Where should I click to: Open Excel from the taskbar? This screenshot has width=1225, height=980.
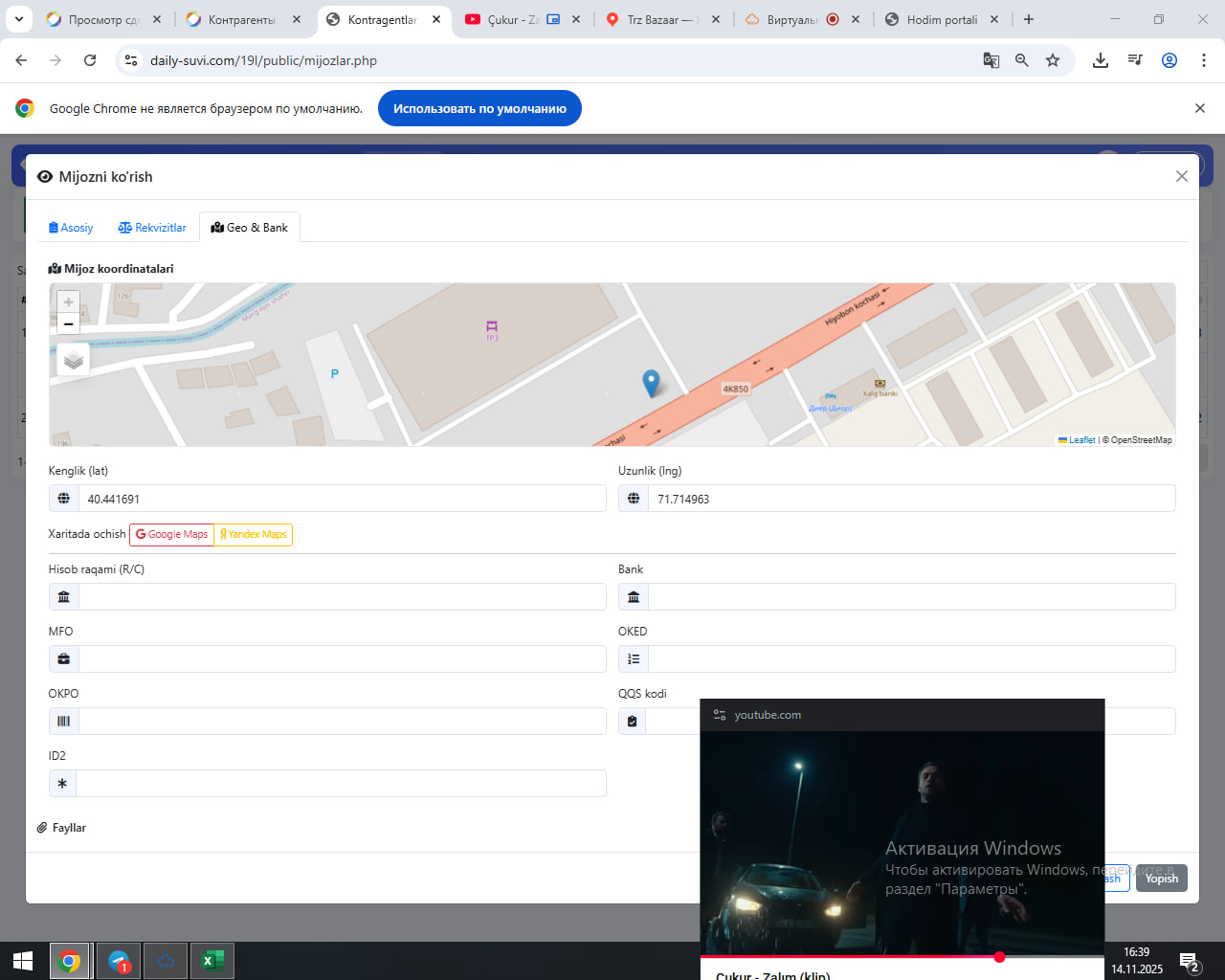point(212,961)
